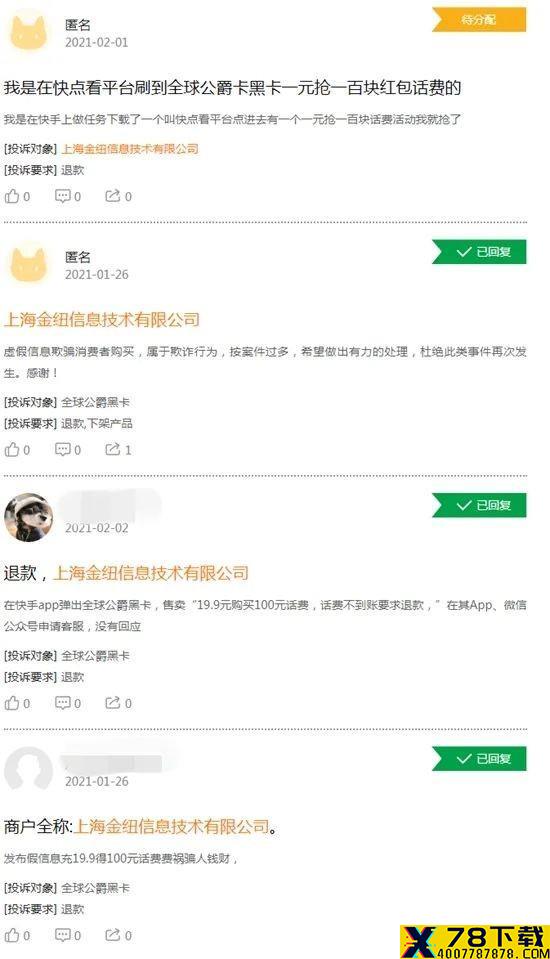Viewport: 550px width, 959px height.
Task: Click the 已回复 badge on 2021-02-02 complaint
Action: tap(479, 505)
